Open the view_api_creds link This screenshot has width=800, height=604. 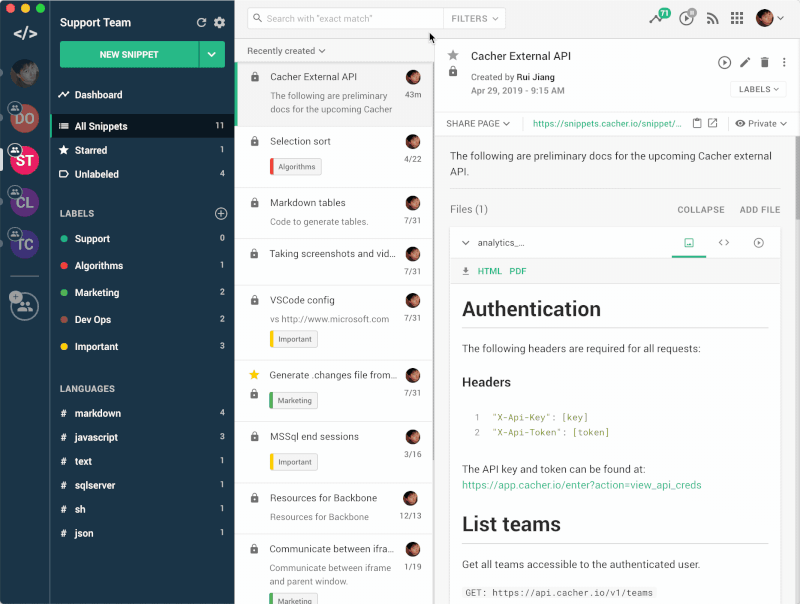582,485
